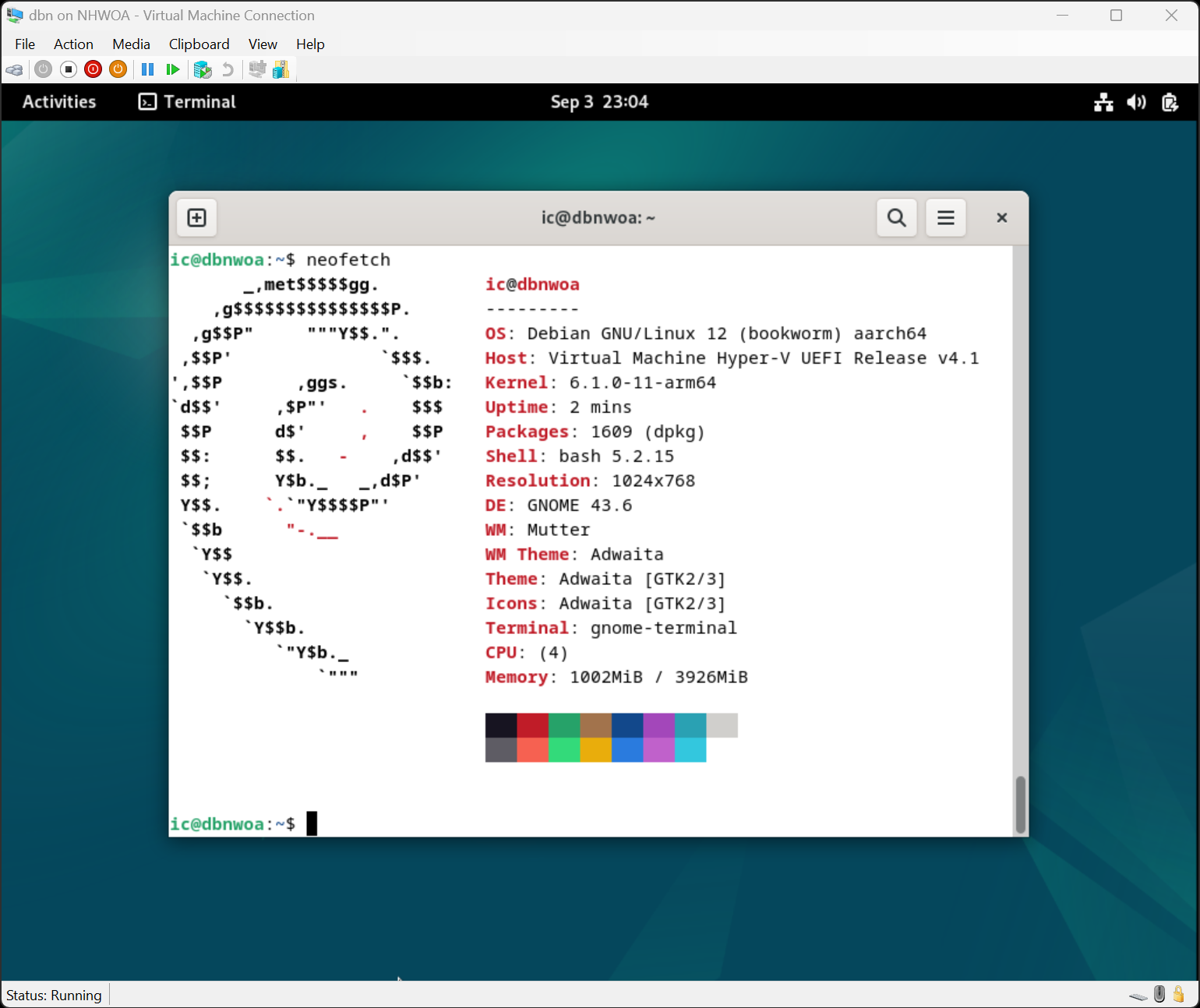Open the Clipboard menu

point(199,44)
